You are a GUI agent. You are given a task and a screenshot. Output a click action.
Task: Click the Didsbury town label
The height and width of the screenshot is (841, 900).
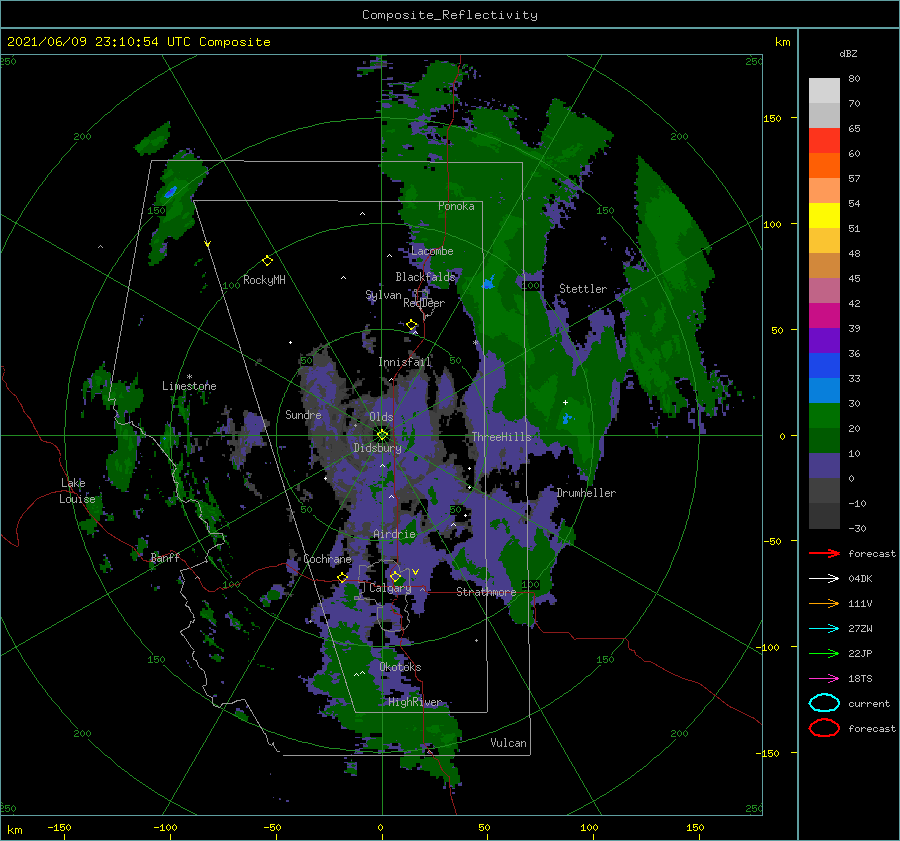click(377, 448)
